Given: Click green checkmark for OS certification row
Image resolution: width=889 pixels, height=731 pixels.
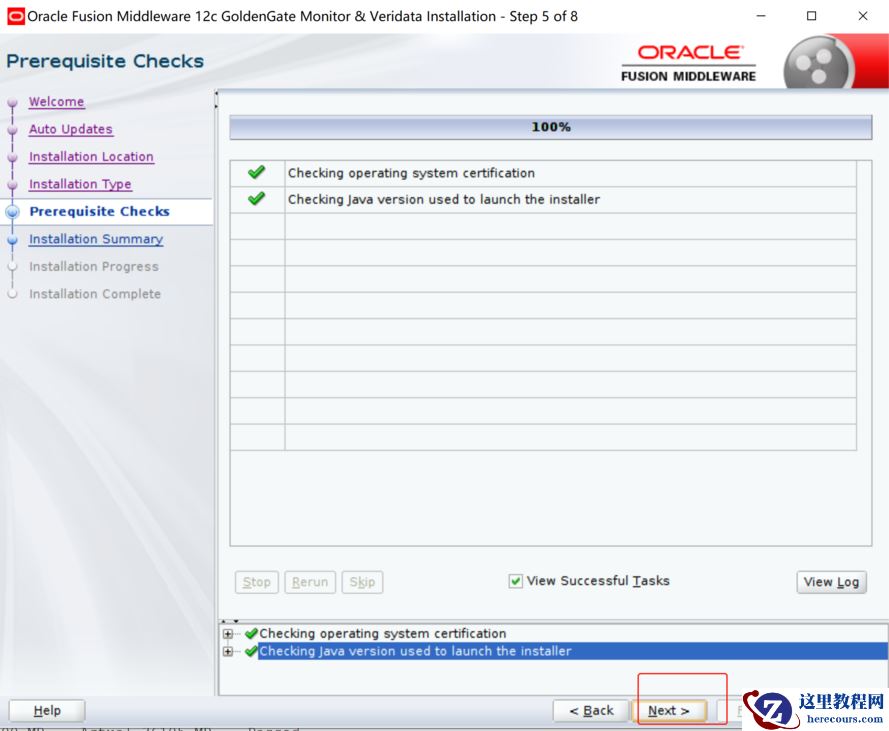Looking at the screenshot, I should click(x=257, y=172).
